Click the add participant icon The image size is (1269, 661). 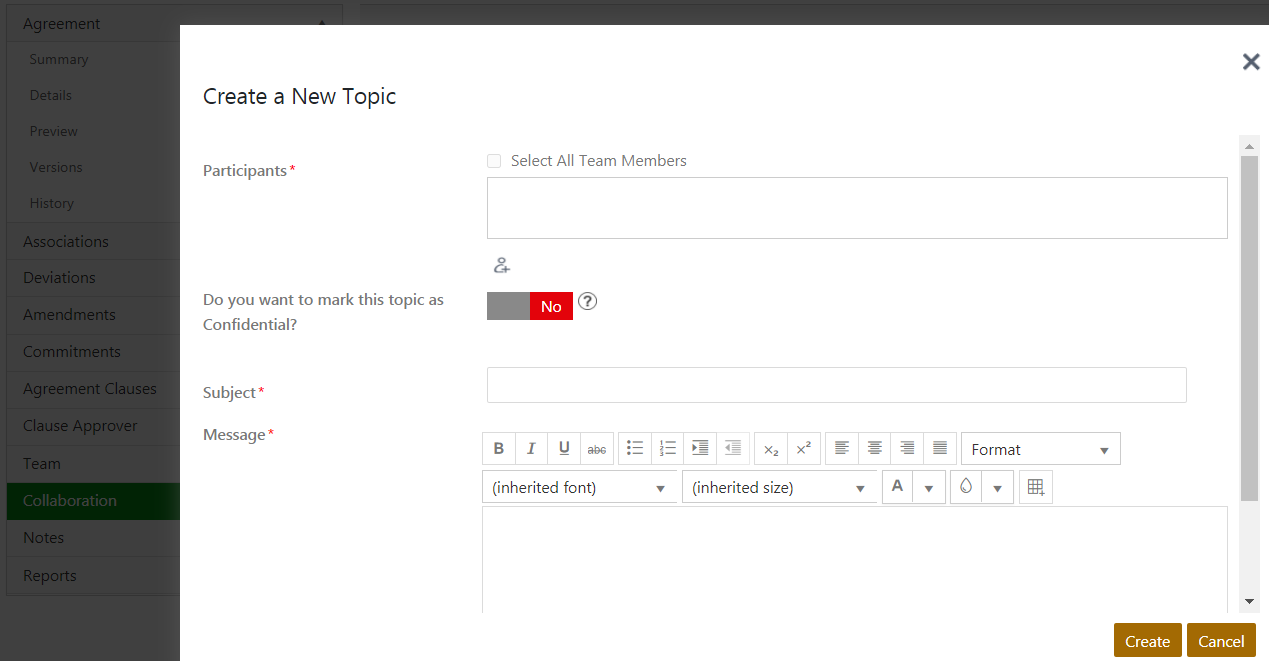[x=502, y=265]
